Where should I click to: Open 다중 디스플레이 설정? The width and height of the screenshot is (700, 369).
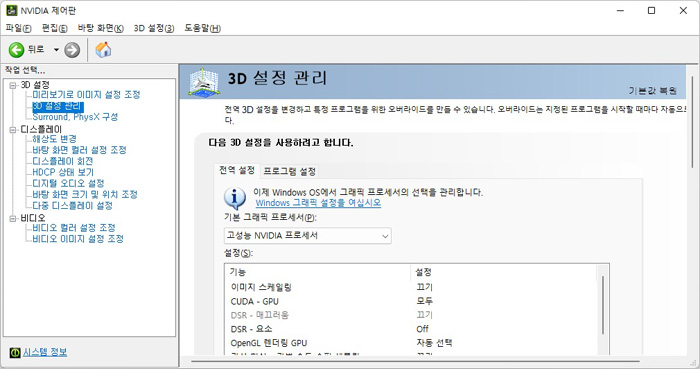pyautogui.click(x=72, y=206)
